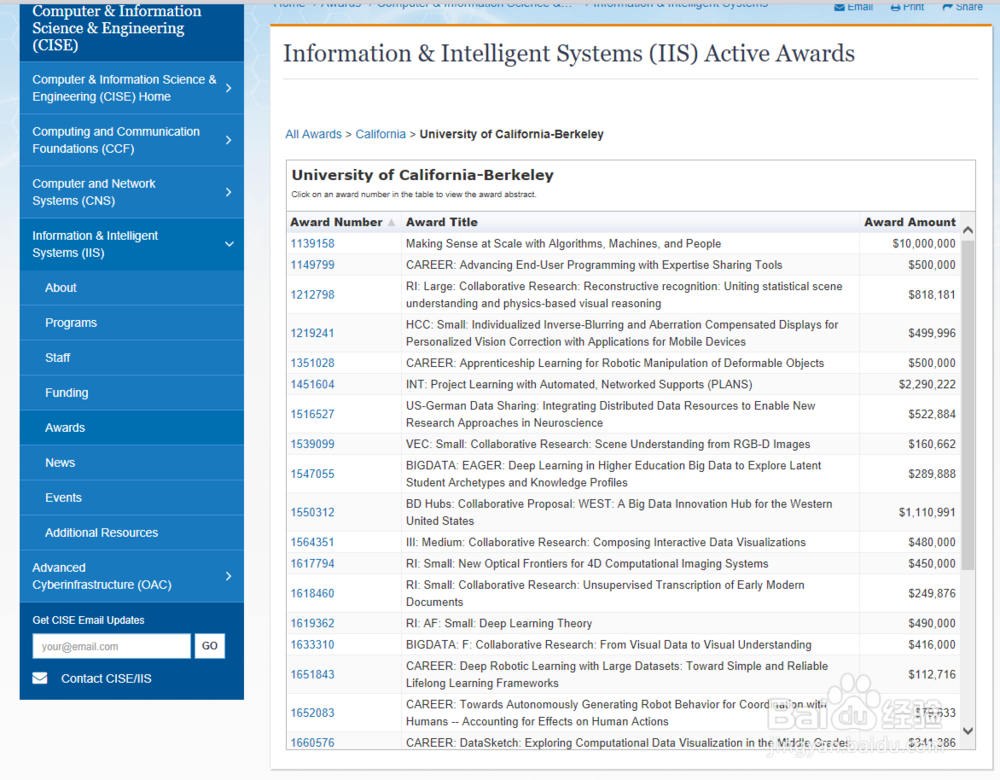1000x780 pixels.
Task: Expand Computing and Communication Foundations chevron
Action: (x=229, y=140)
